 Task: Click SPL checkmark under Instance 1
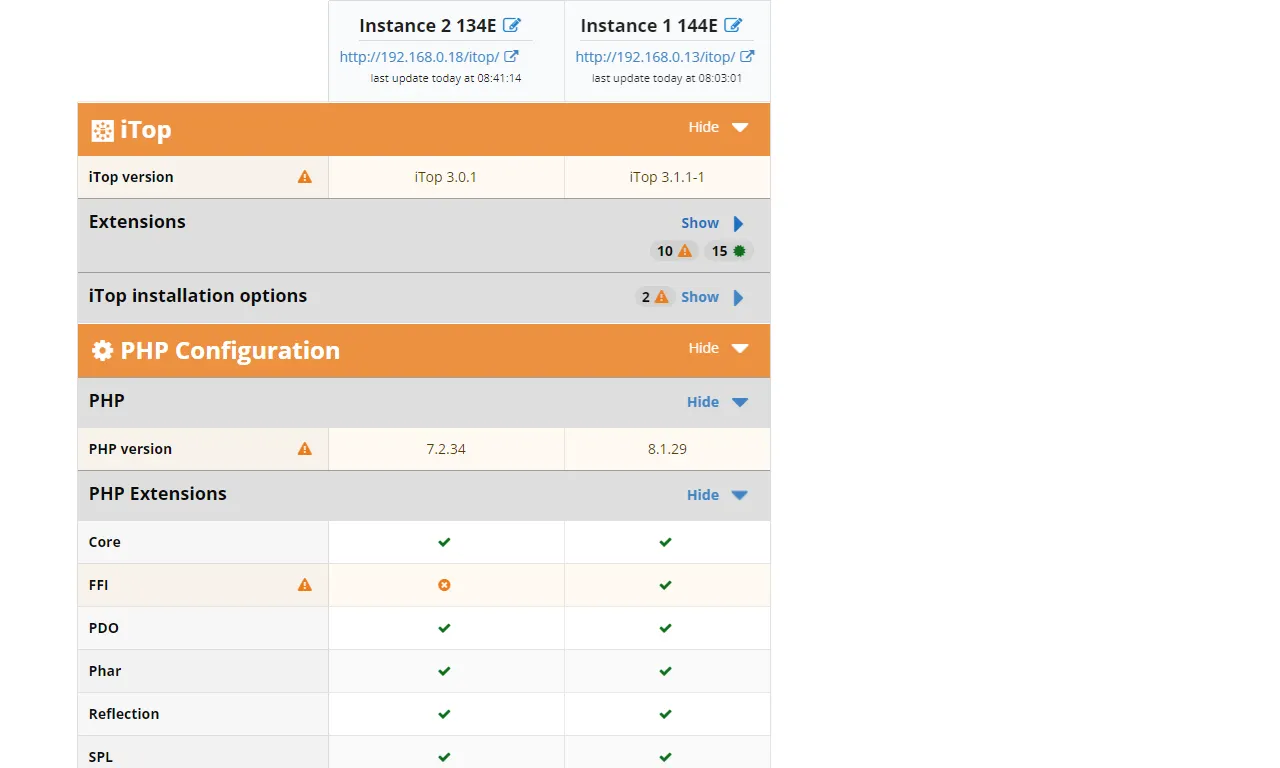click(x=665, y=757)
